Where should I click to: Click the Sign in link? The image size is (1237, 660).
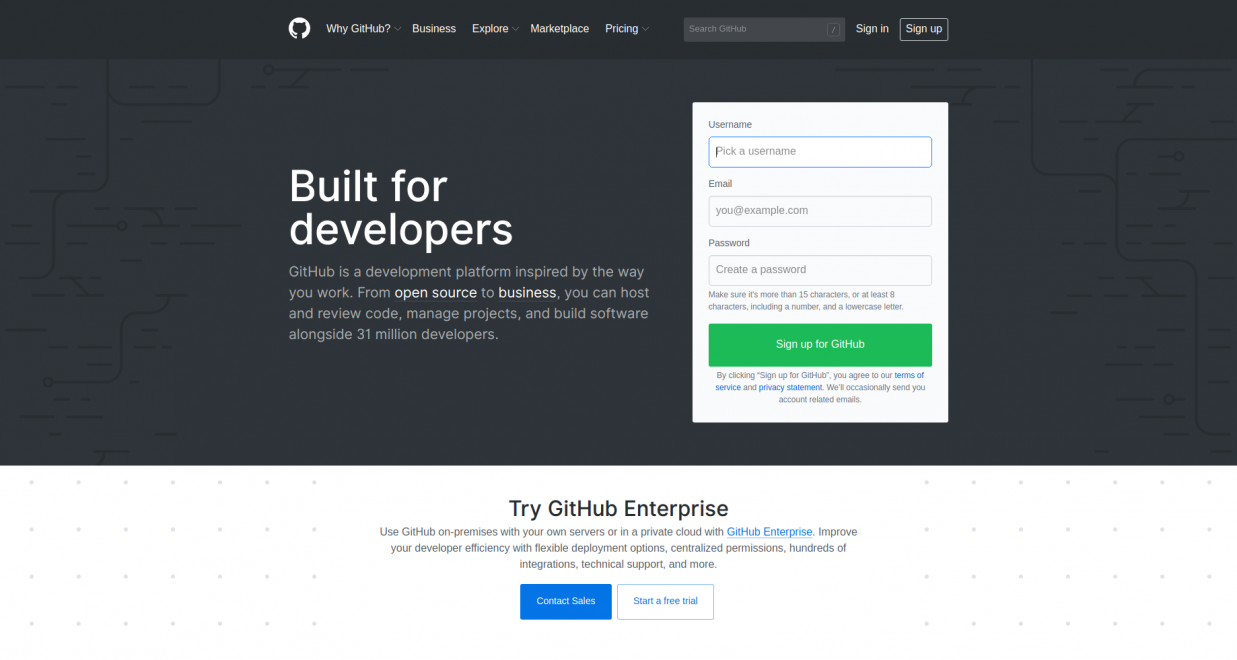click(x=872, y=29)
